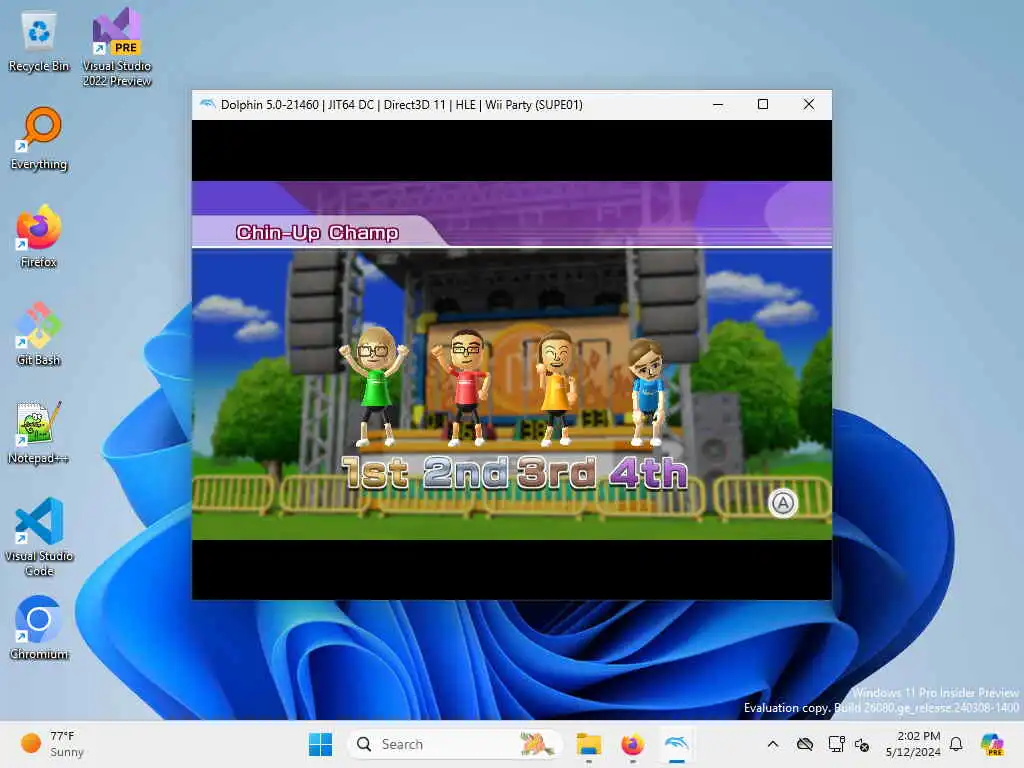Viewport: 1024px width, 768px height.
Task: Select the Mii in red shirt
Action: click(465, 387)
